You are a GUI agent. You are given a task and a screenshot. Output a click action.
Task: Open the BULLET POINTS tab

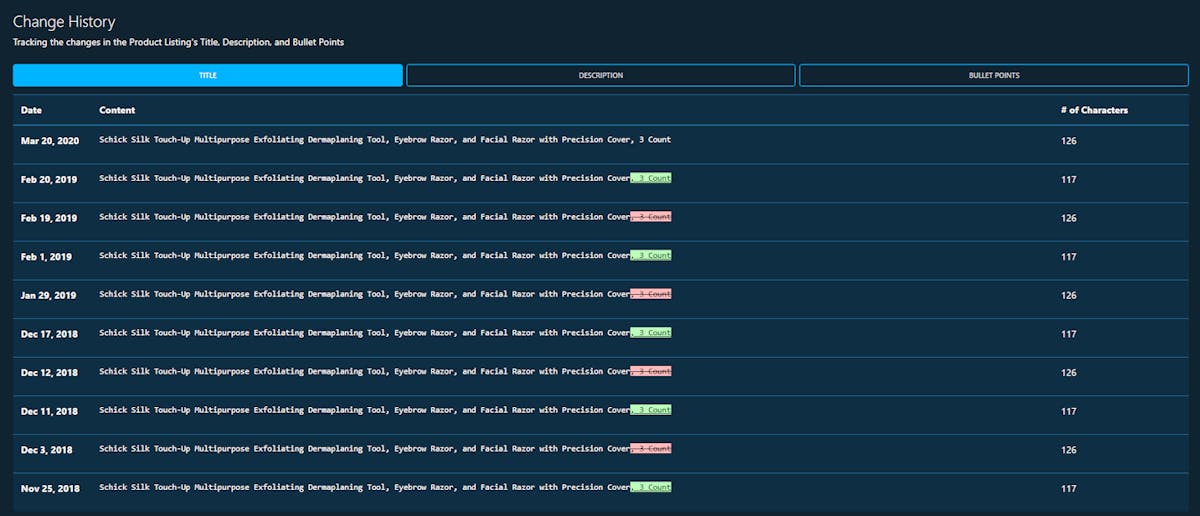tap(994, 75)
